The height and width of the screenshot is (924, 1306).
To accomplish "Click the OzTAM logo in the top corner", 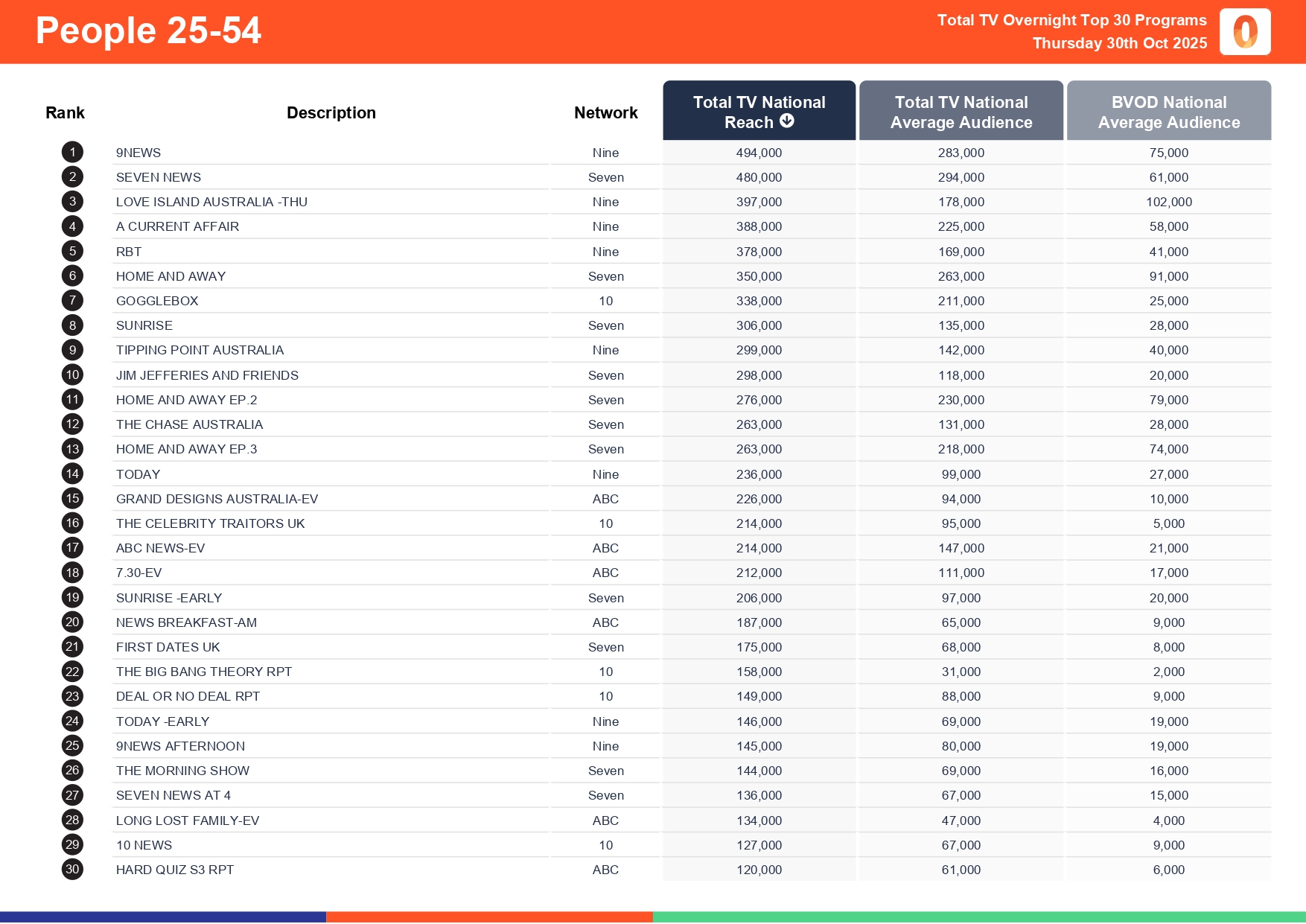I will click(1244, 31).
